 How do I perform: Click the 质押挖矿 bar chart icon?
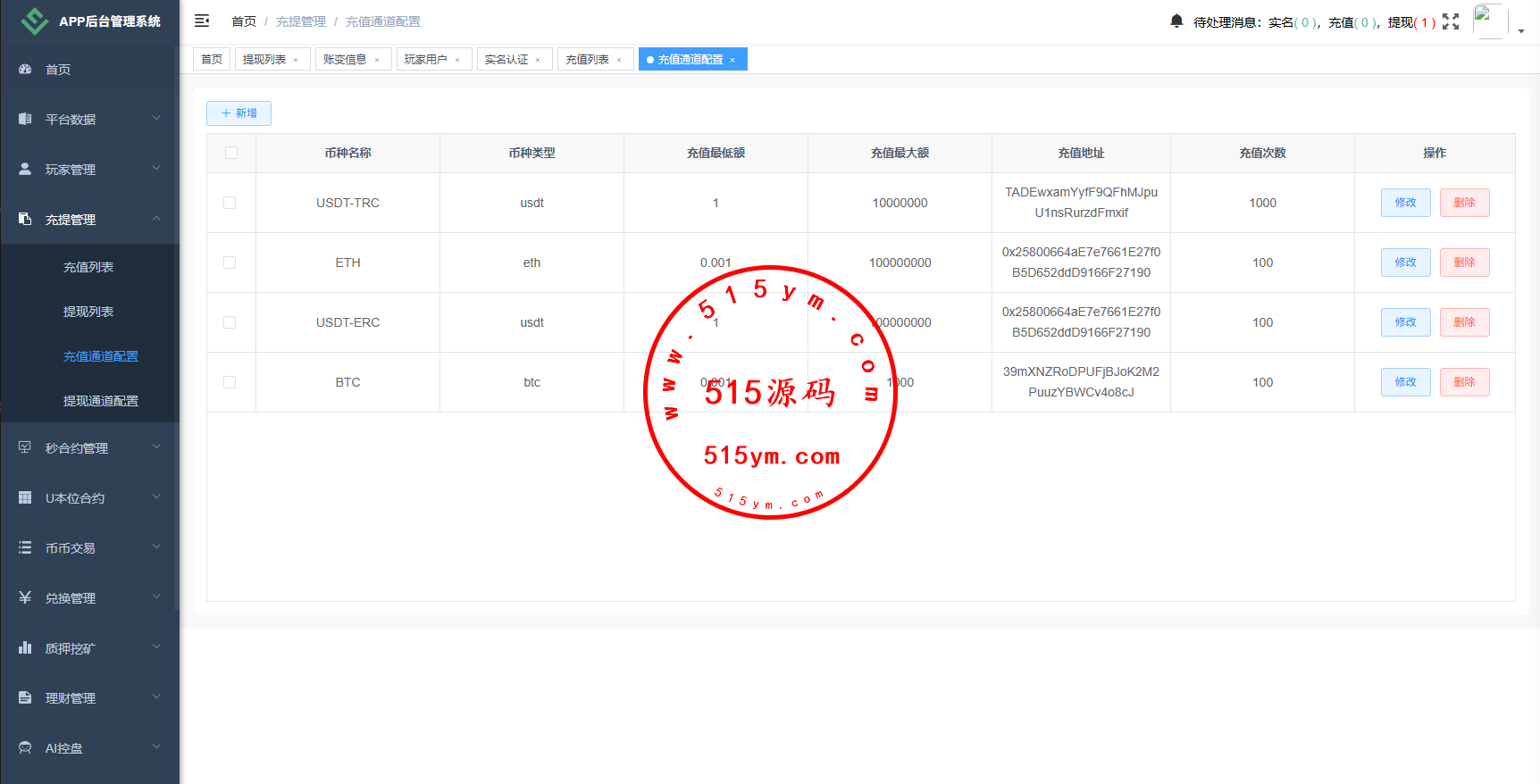point(25,647)
